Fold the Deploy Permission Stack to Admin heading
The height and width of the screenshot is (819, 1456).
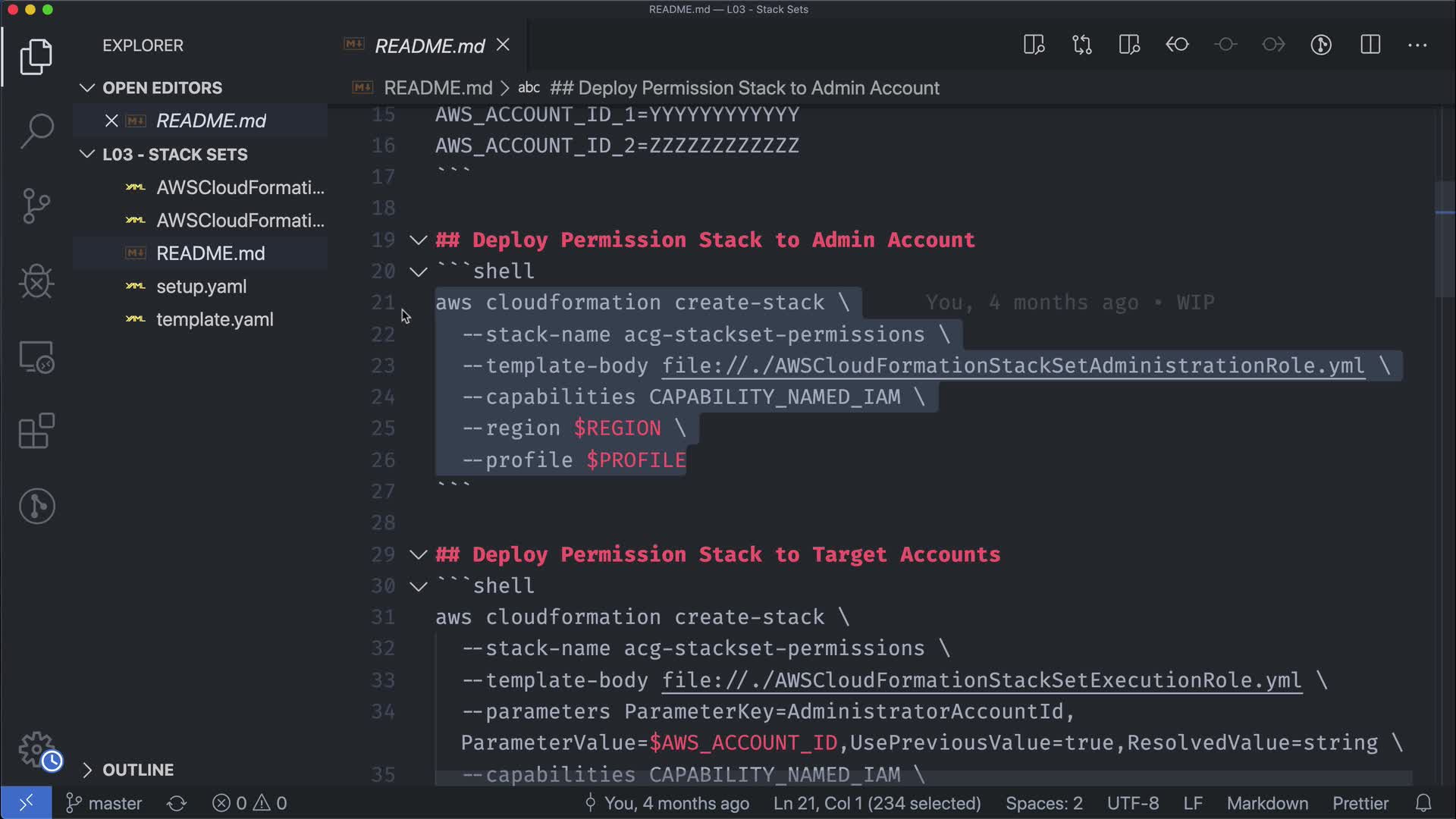coord(419,240)
